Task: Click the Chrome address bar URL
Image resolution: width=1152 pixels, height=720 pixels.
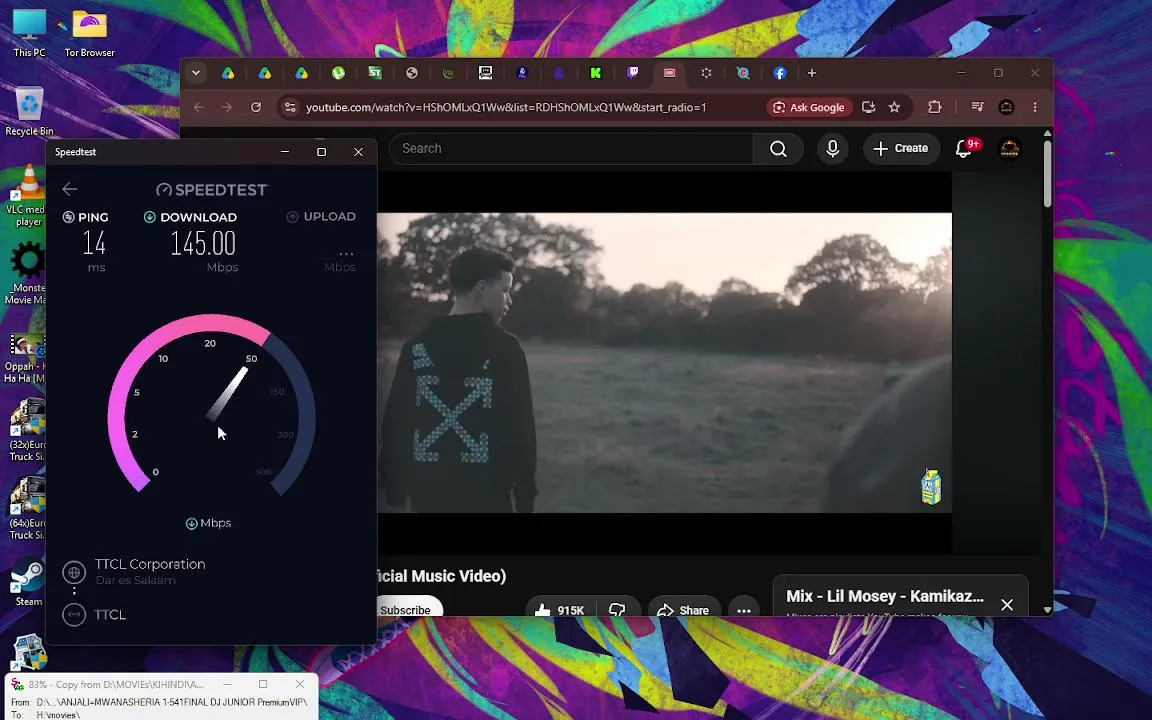Action: pyautogui.click(x=506, y=107)
